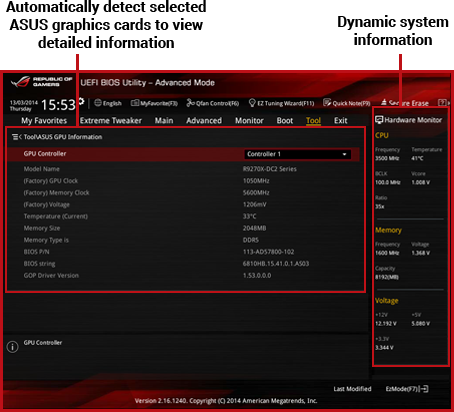The width and height of the screenshot is (454, 412).
Task: Select the GPU Controller row label
Action: 45,154
